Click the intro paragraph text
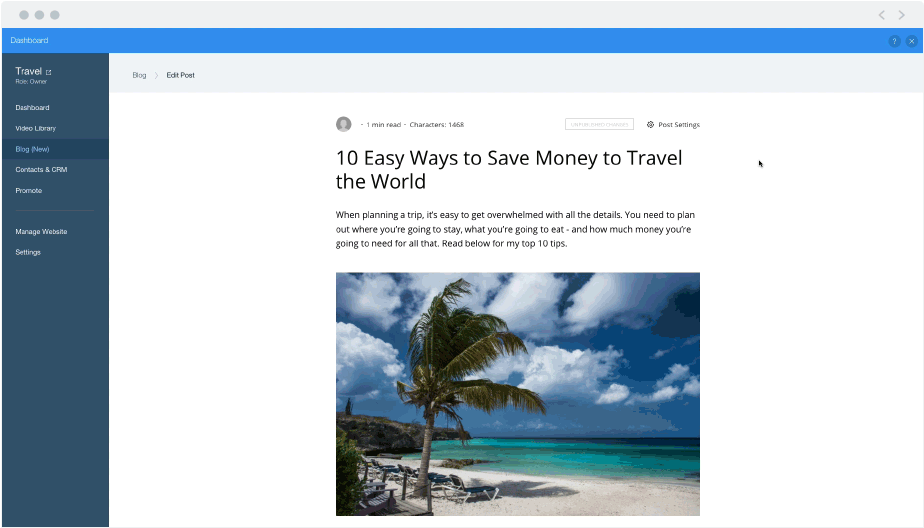 point(516,229)
